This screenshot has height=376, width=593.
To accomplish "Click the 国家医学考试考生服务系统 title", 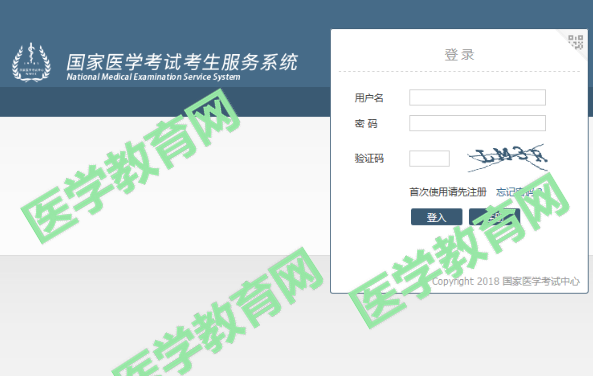I will pos(182,62).
